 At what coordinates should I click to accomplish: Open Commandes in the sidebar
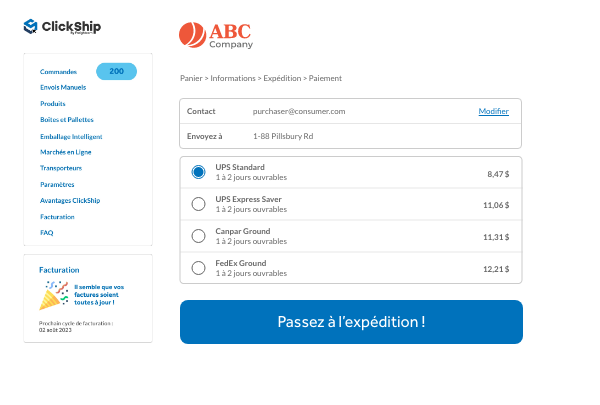pos(58,72)
